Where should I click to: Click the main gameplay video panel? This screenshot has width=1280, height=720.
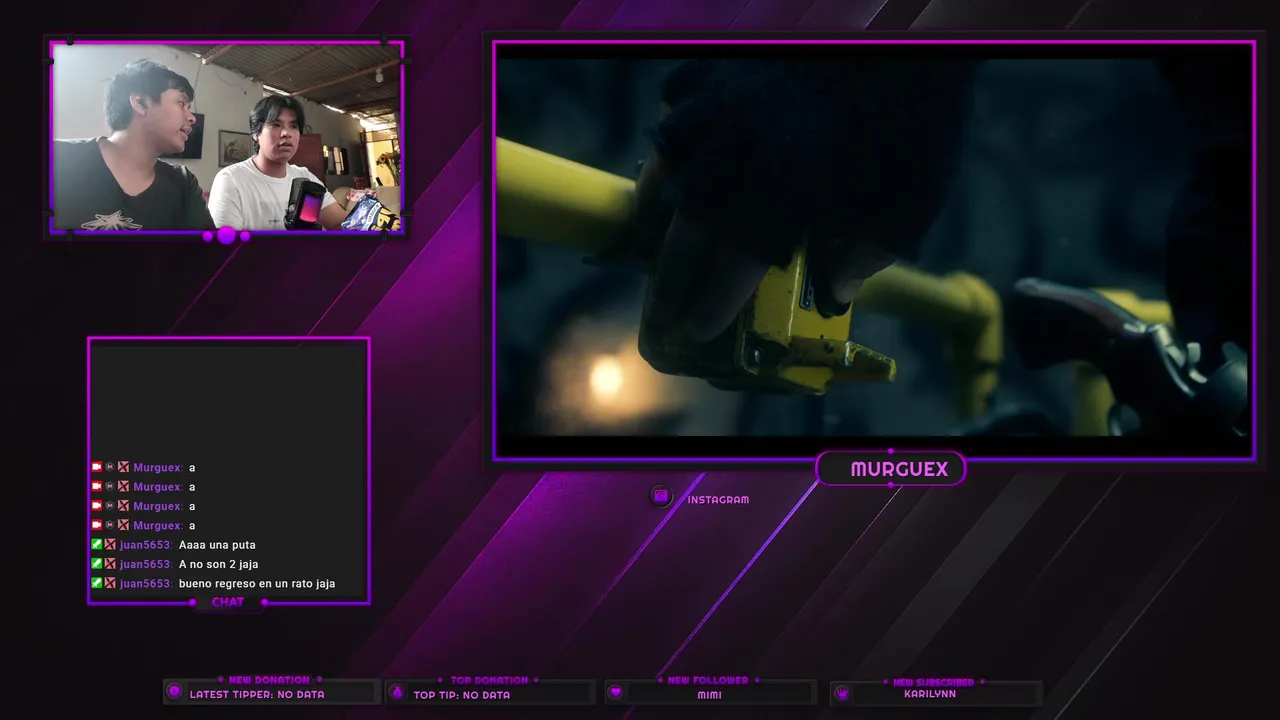pyautogui.click(x=874, y=250)
